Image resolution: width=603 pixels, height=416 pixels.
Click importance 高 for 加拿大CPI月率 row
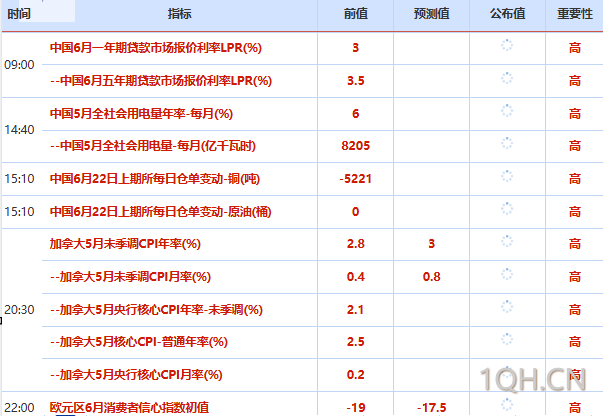click(x=575, y=277)
